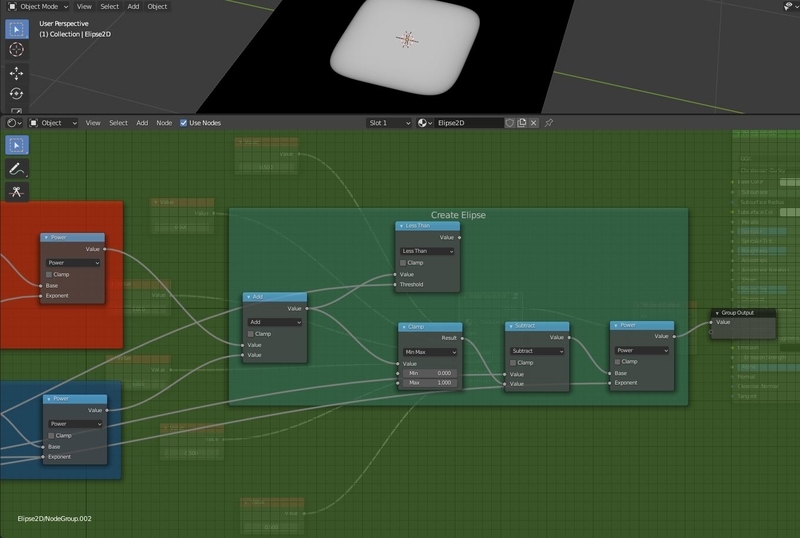Screen dimensions: 800x538
Task: Toggle fake user shield for Elipse2D
Action: tap(509, 123)
